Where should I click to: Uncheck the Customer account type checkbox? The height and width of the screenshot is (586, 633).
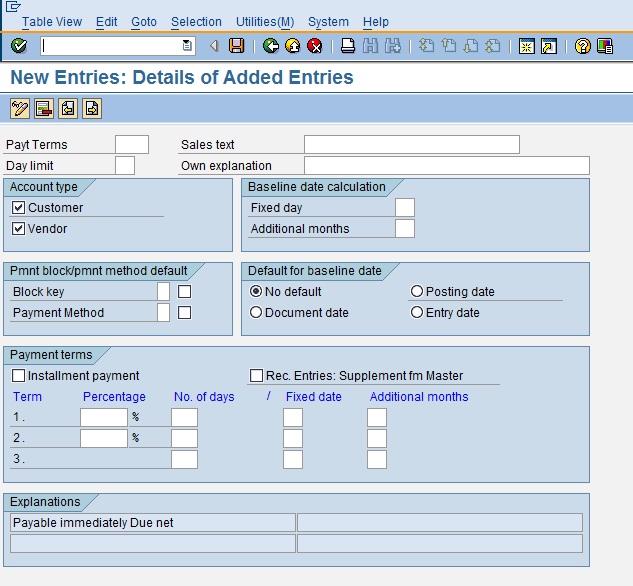[18, 208]
